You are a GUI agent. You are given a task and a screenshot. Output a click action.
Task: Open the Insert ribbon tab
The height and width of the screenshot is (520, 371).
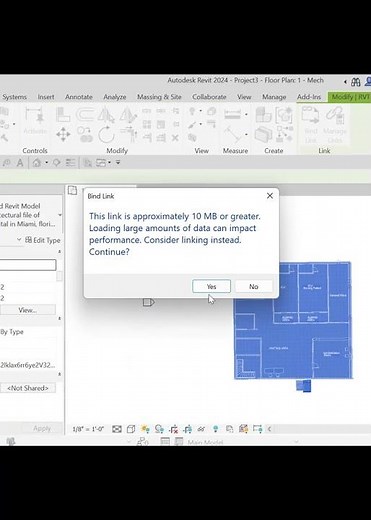point(46,97)
